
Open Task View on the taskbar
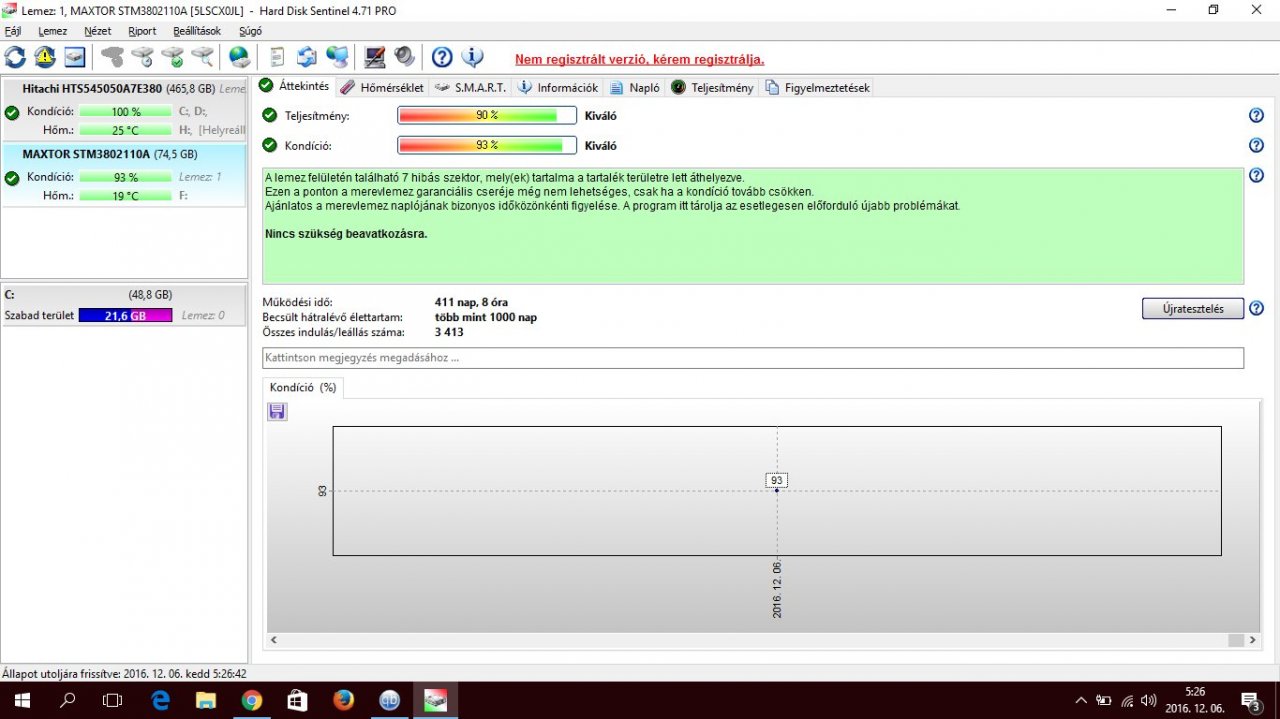(113, 700)
